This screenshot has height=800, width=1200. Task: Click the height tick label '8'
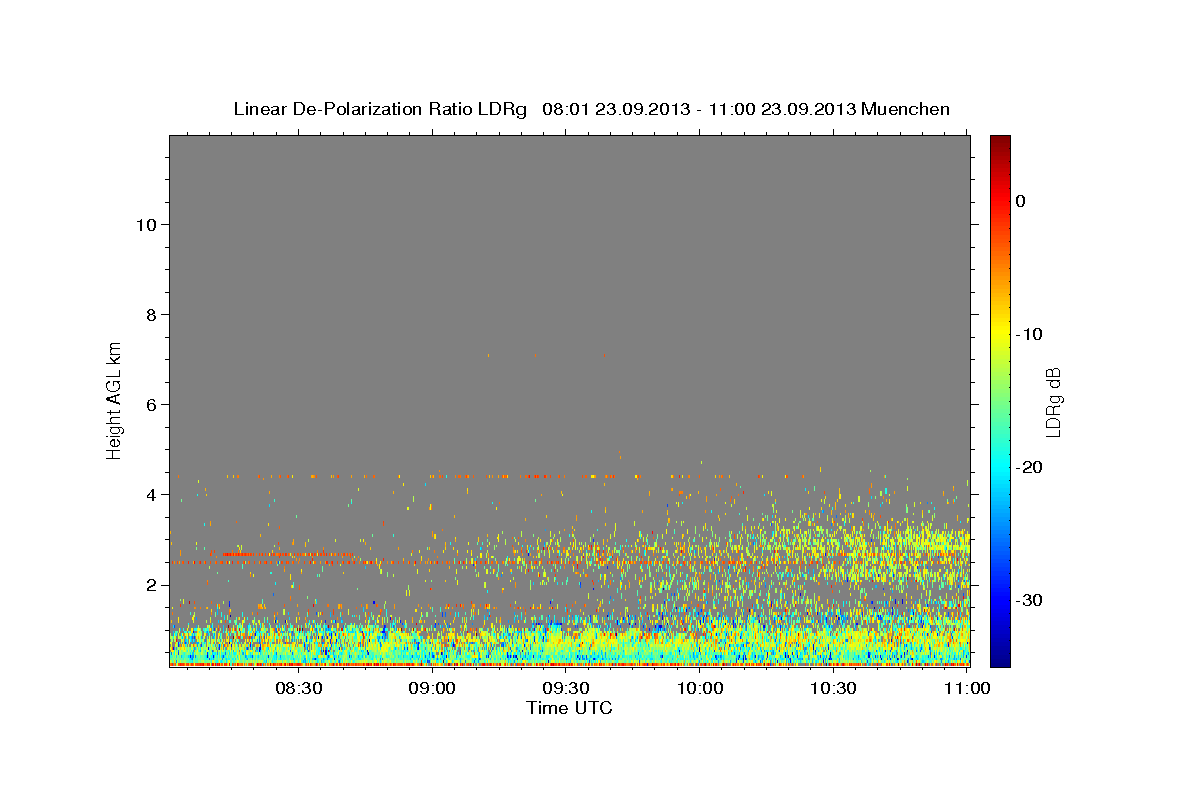click(151, 314)
